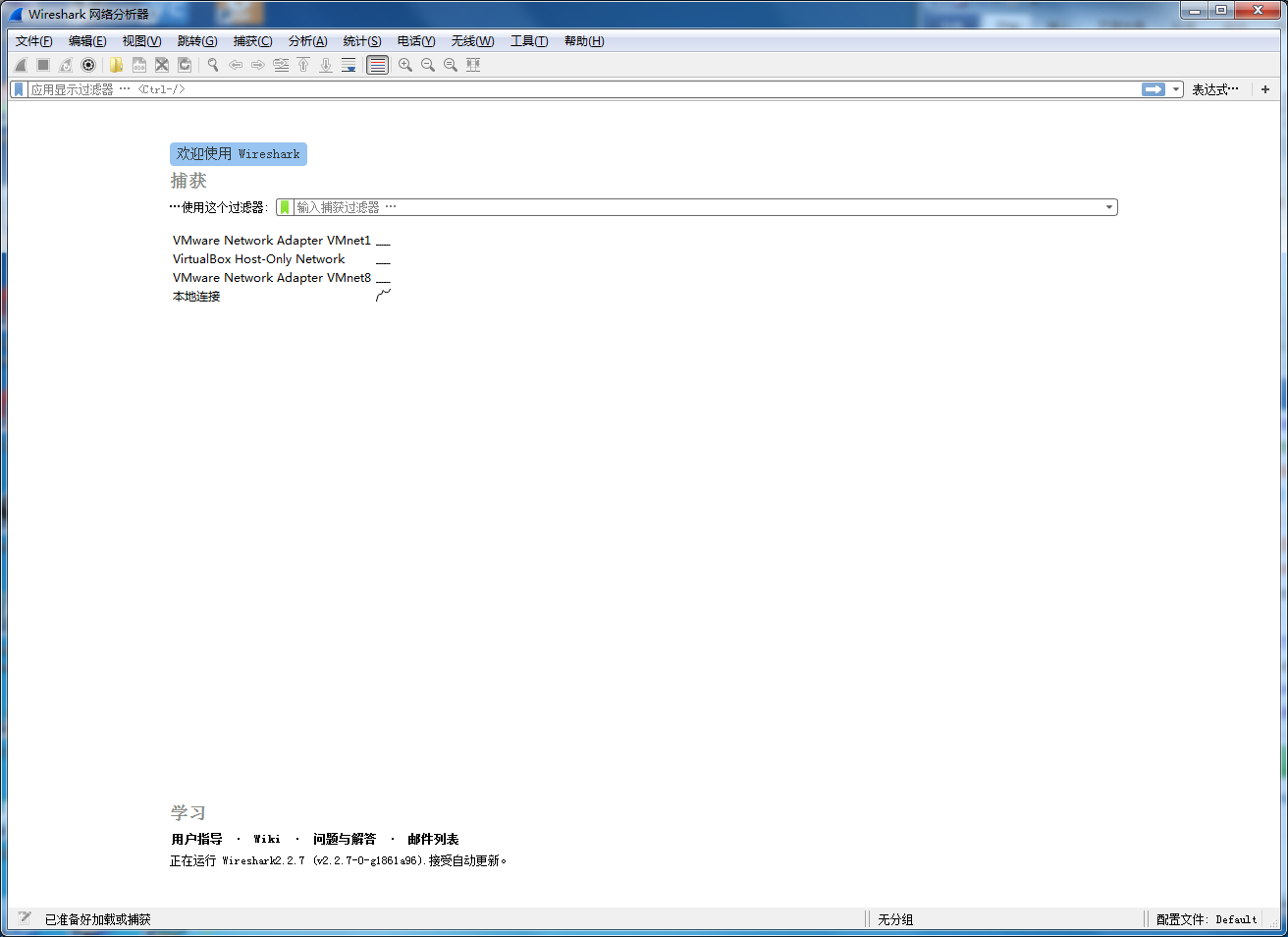
Task: Click the reload capture file icon
Action: [185, 65]
